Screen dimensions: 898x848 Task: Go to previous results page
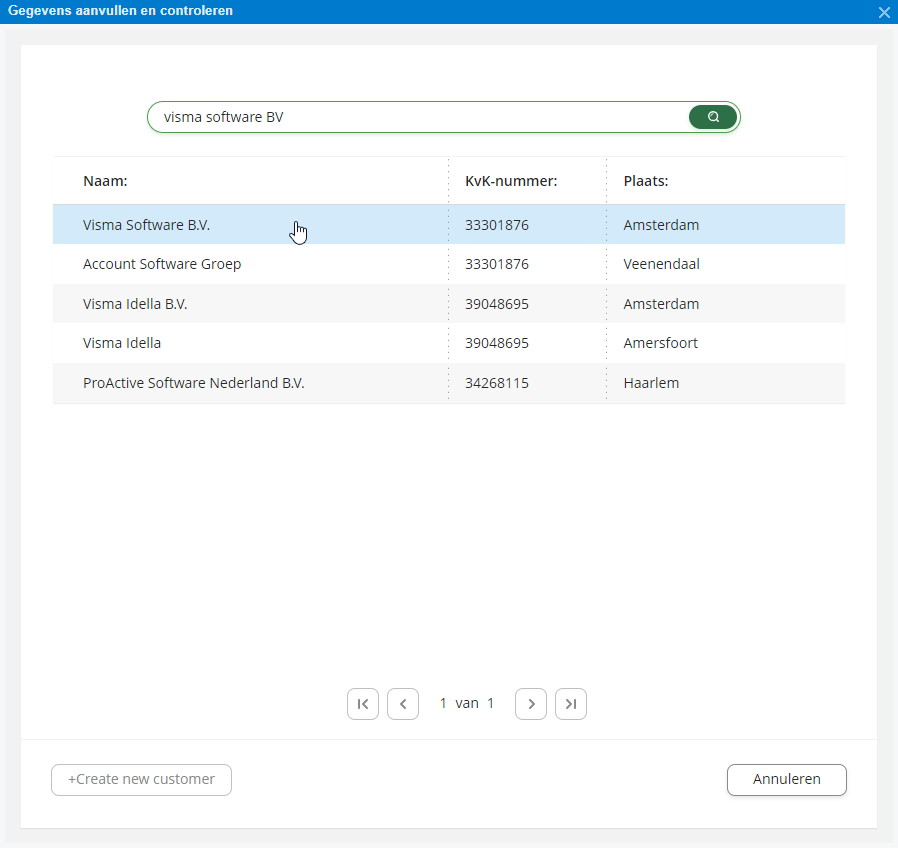tap(403, 704)
